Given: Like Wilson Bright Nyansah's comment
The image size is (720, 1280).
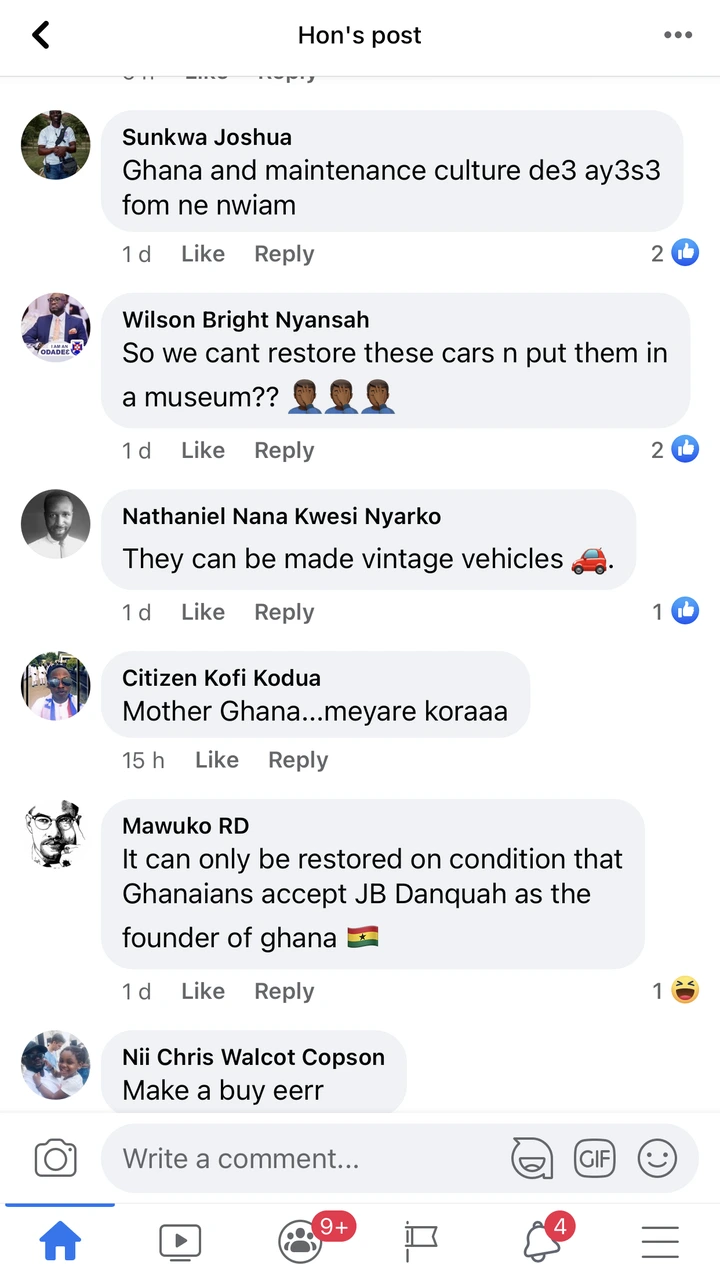Looking at the screenshot, I should pos(203,451).
